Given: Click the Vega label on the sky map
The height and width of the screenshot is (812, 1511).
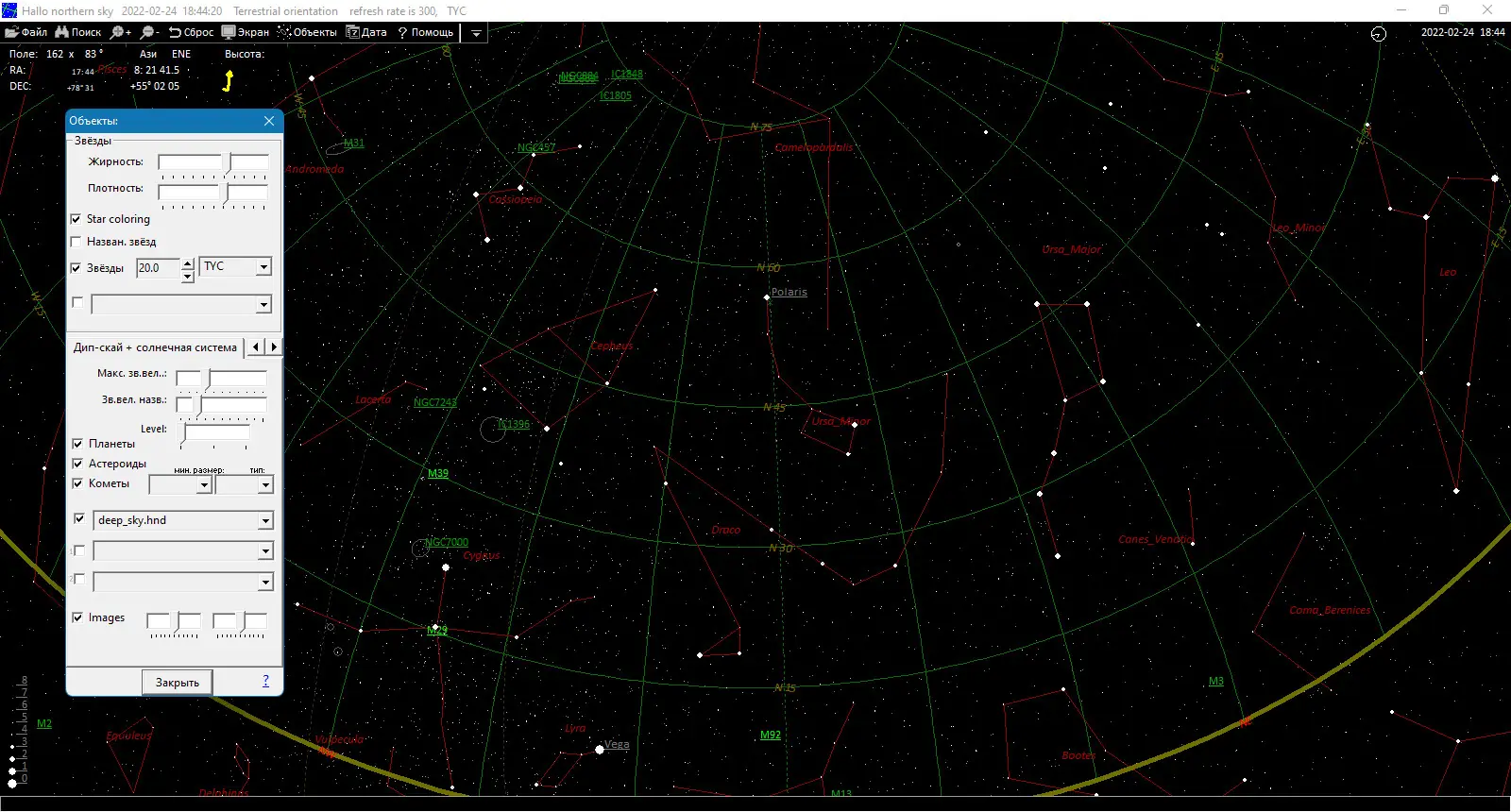Looking at the screenshot, I should coord(617,744).
